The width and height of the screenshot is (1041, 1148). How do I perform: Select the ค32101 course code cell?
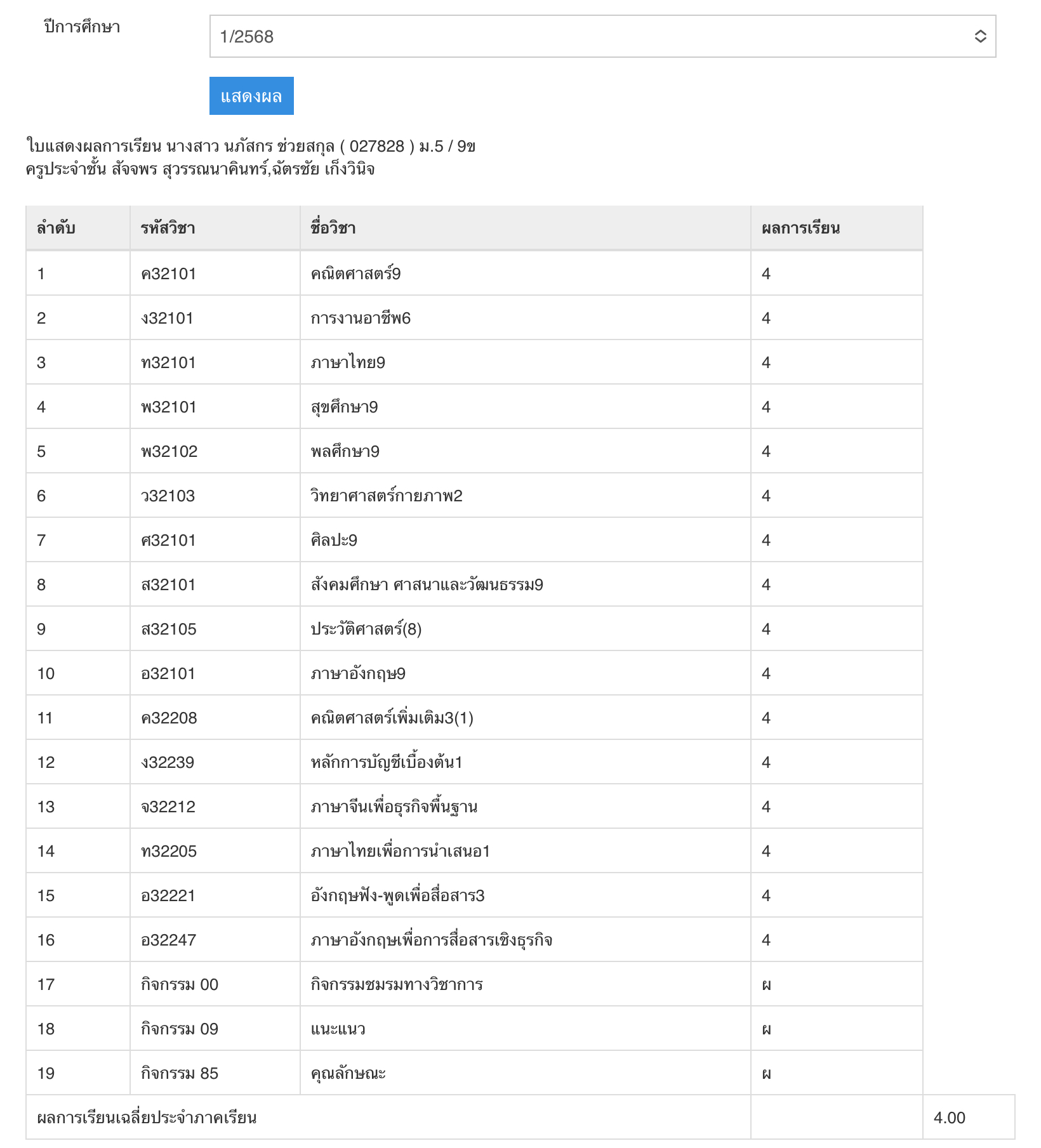168,274
